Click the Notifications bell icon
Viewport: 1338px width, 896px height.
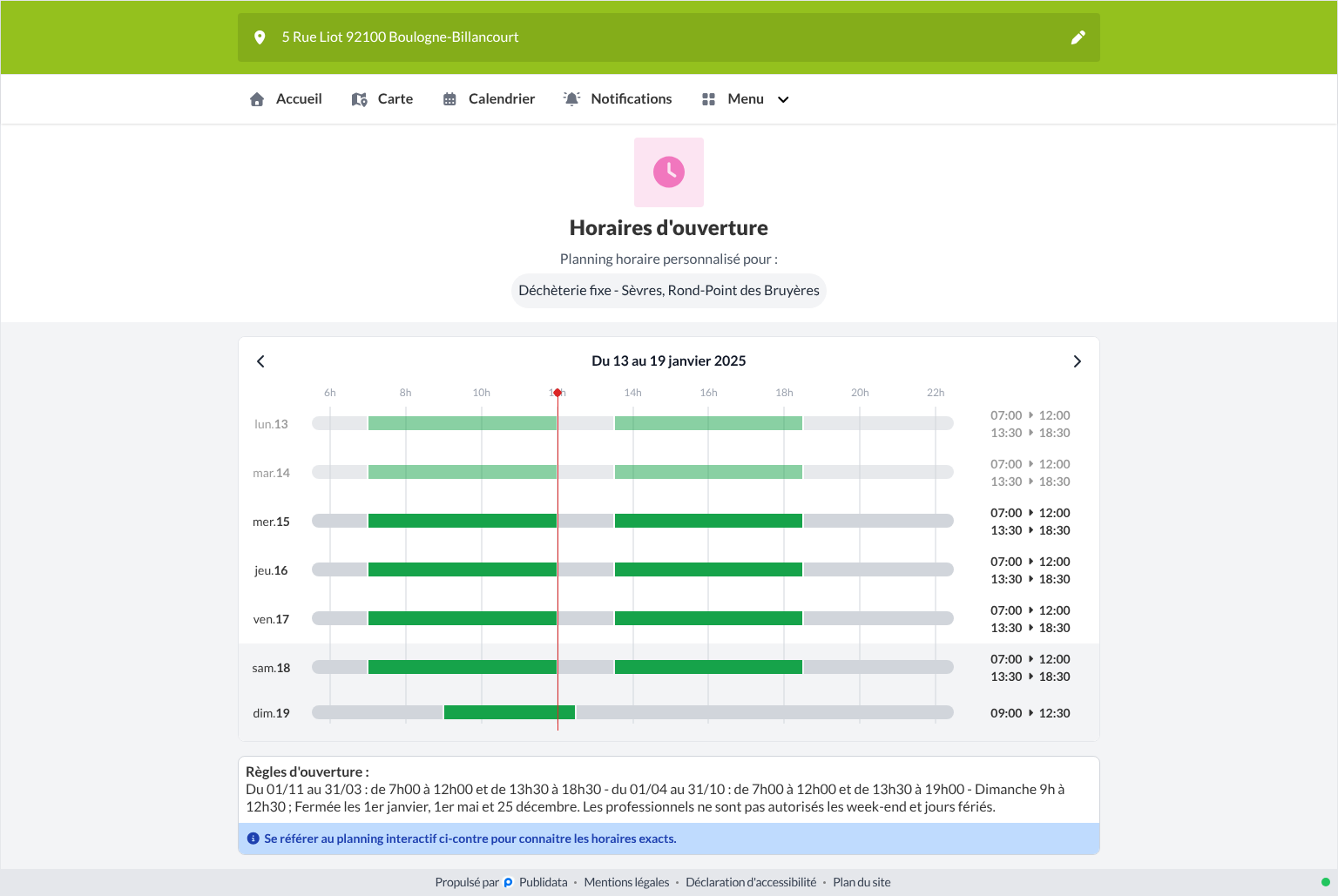point(571,99)
